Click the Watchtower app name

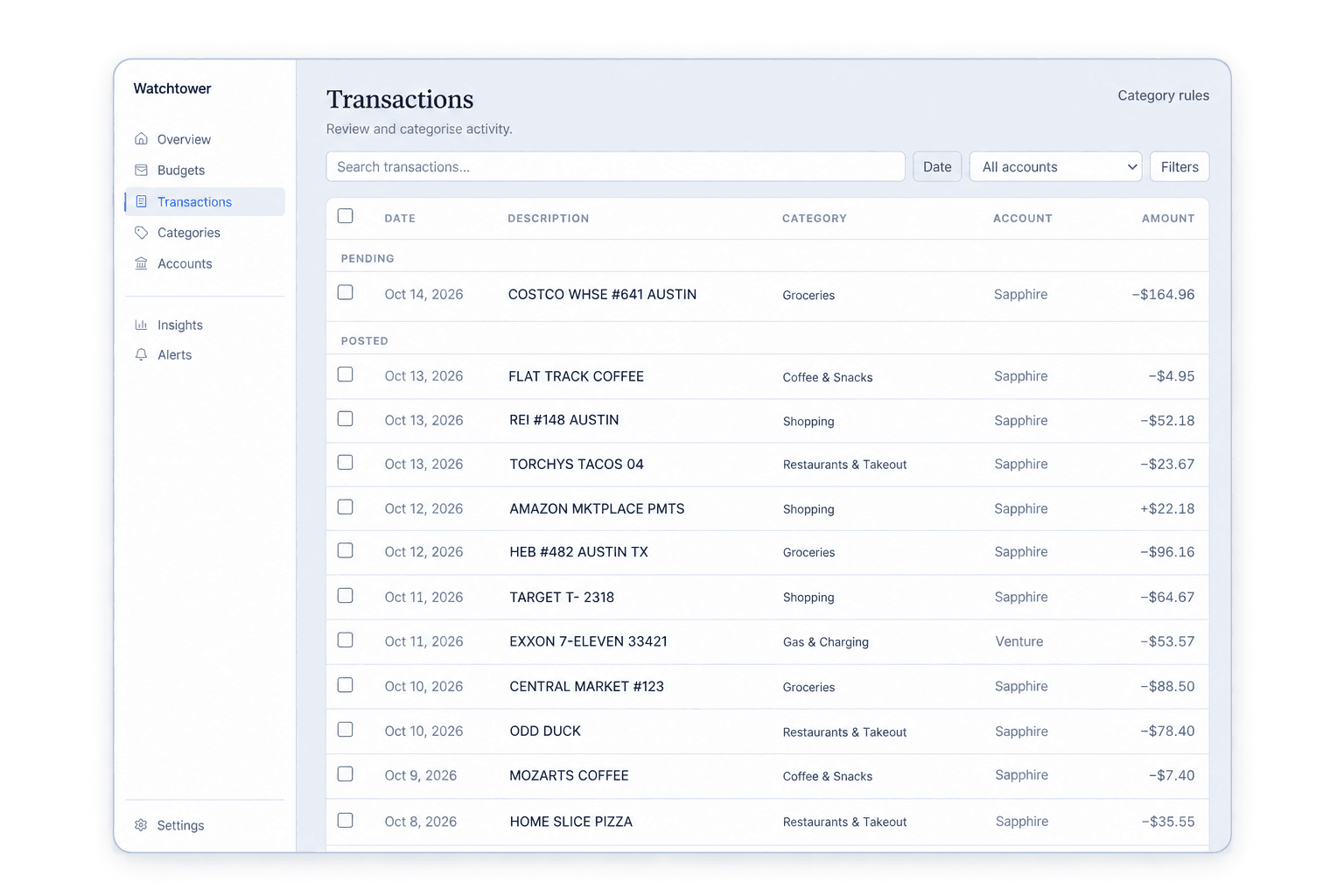pyautogui.click(x=172, y=88)
